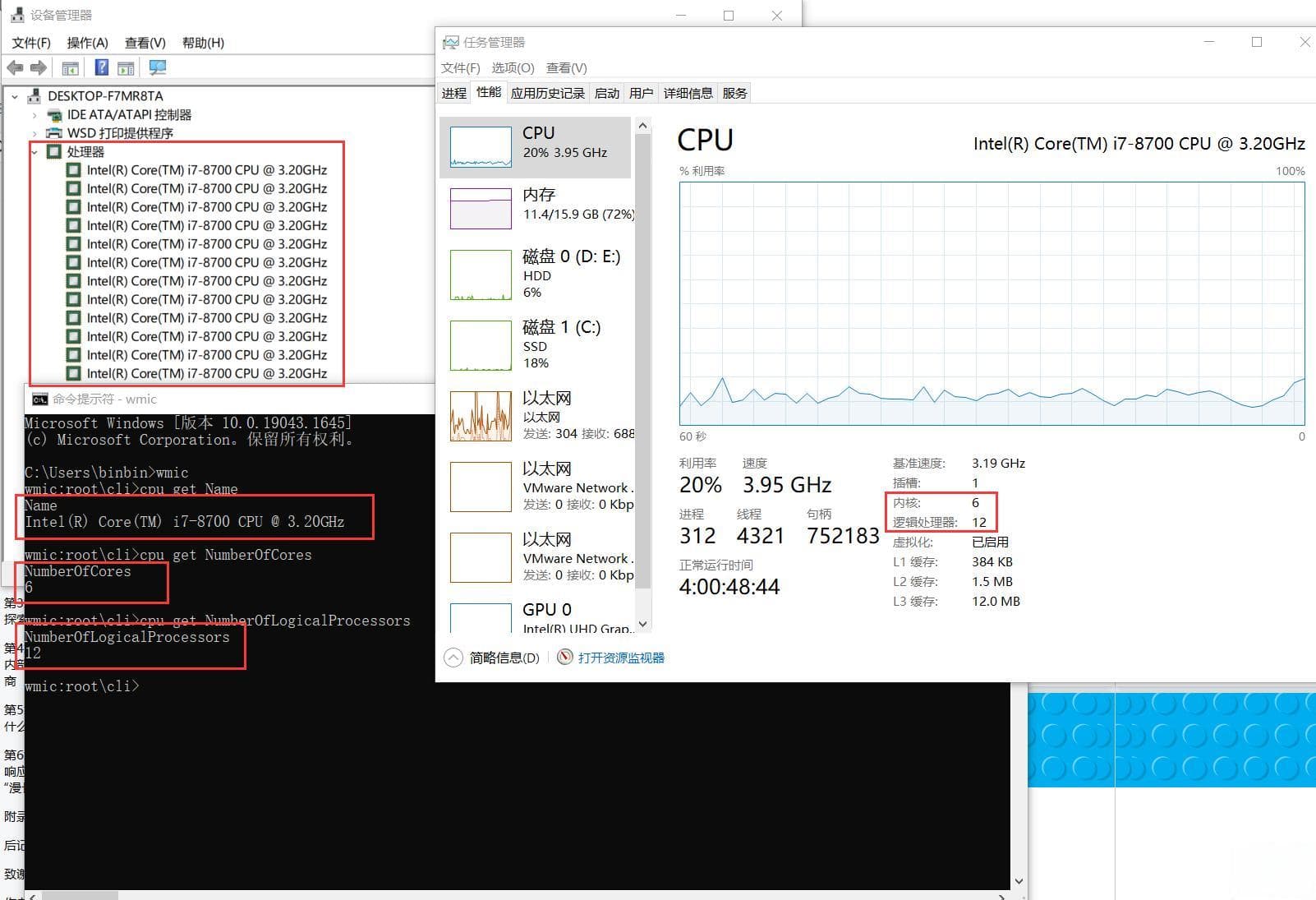Click Device Manager title bar icon
The image size is (1316, 900).
coord(17,15)
